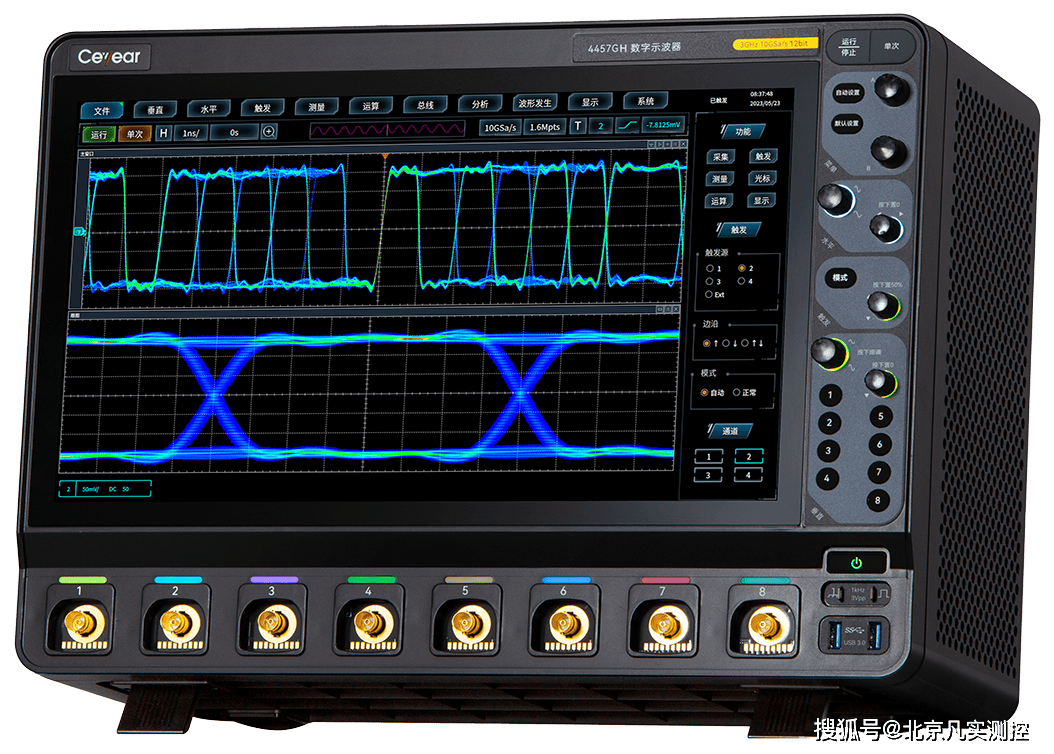The image size is (1054, 754).
Task: Open the 1ns/ timebase selector
Action: 192,132
